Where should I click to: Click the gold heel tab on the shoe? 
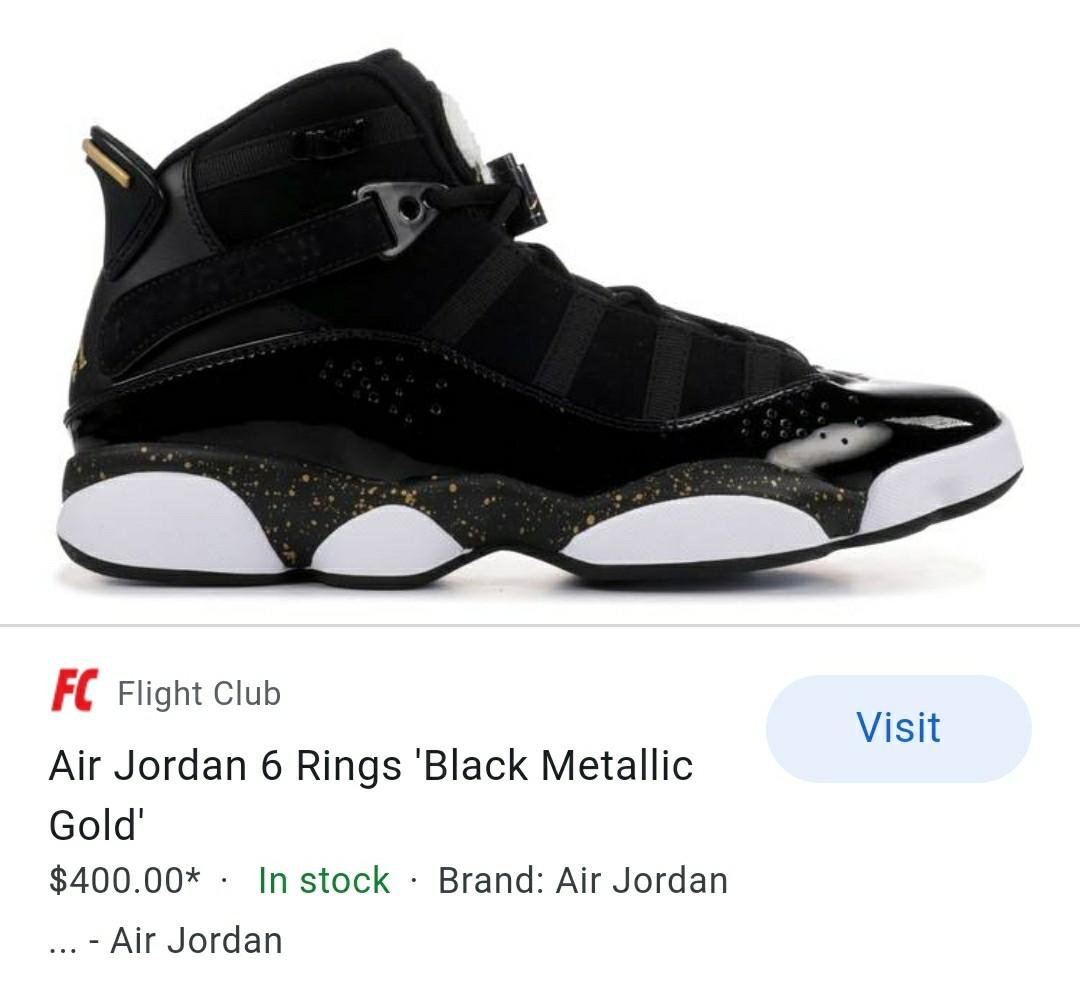tap(105, 163)
